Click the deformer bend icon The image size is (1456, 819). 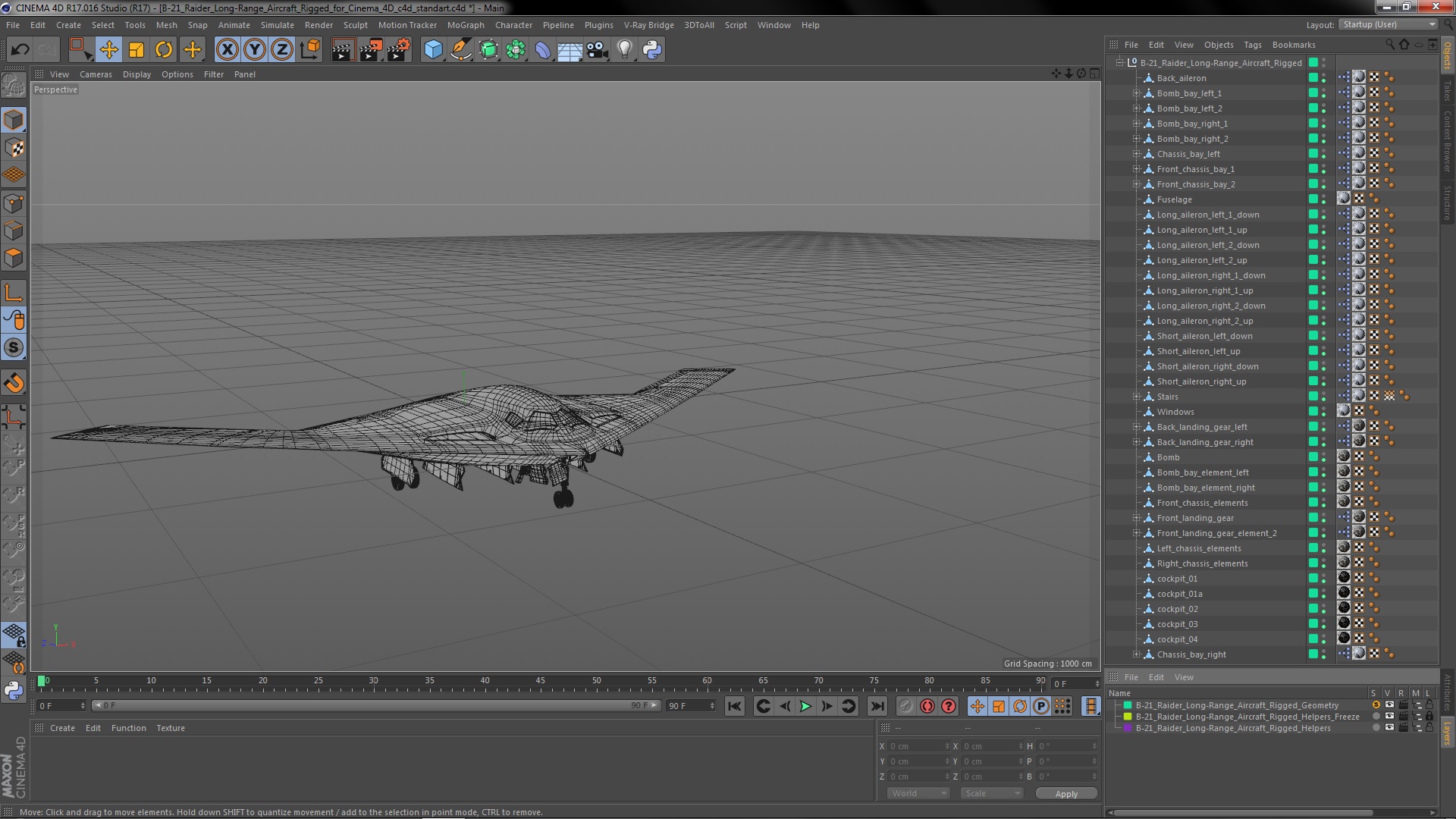click(x=543, y=50)
